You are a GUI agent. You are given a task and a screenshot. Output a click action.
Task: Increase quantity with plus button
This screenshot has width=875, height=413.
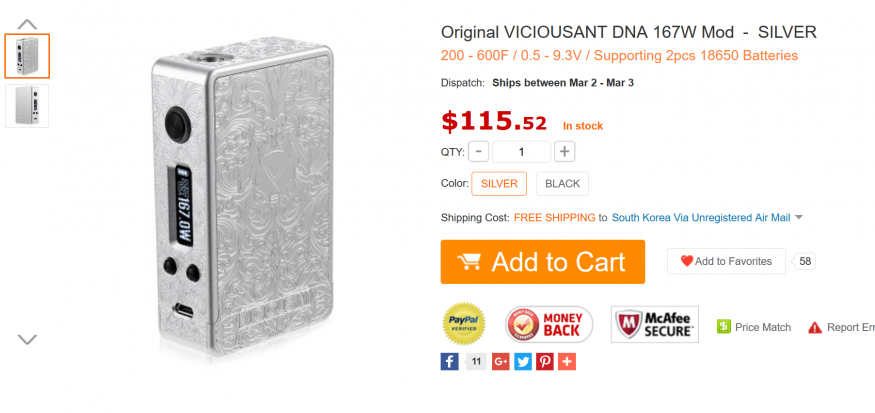tap(565, 152)
